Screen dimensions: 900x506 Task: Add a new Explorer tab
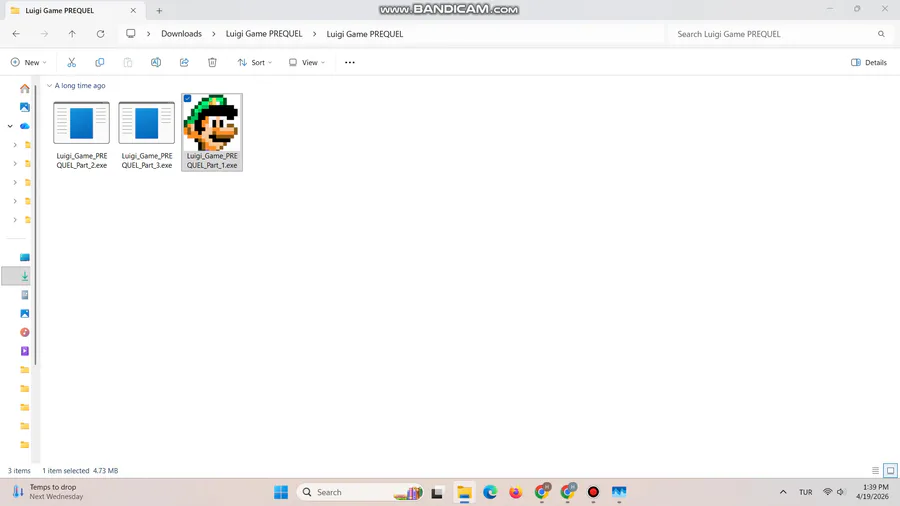(160, 10)
